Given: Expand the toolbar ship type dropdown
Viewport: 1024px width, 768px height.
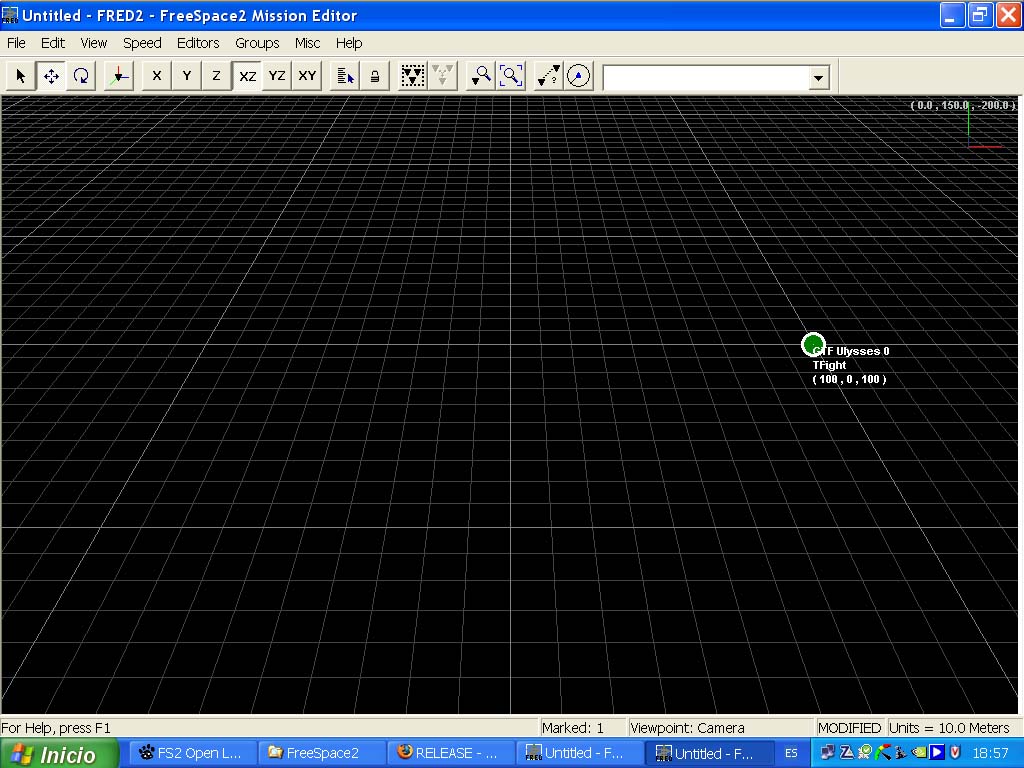Looking at the screenshot, I should [x=819, y=78].
